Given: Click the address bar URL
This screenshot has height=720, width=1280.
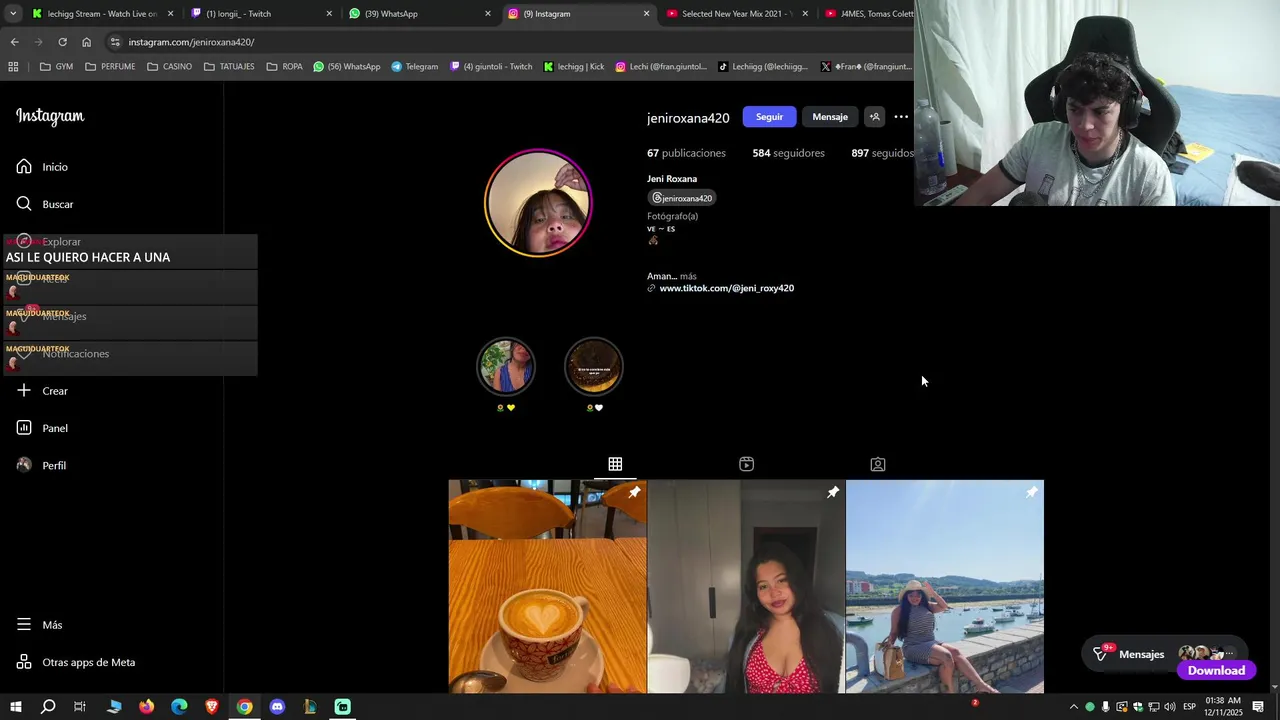Looking at the screenshot, I should [191, 42].
